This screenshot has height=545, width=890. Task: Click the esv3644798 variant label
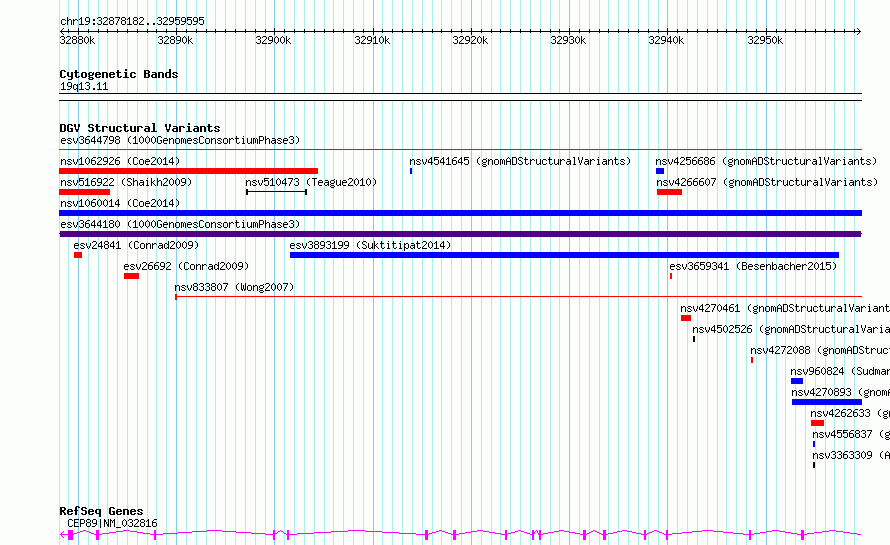pos(180,140)
